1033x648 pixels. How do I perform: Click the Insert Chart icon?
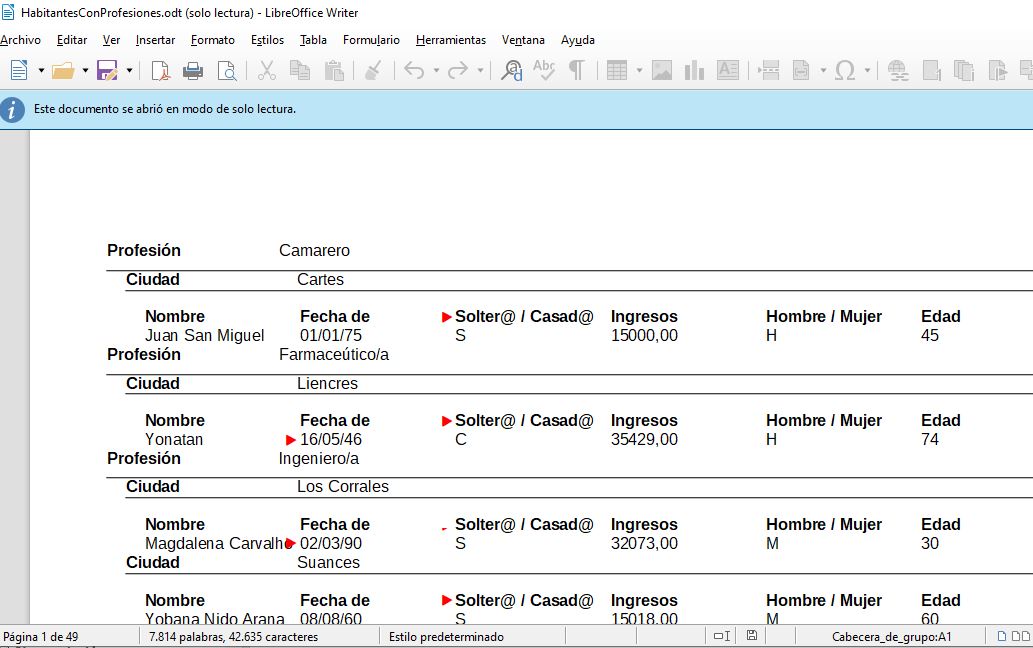[694, 70]
